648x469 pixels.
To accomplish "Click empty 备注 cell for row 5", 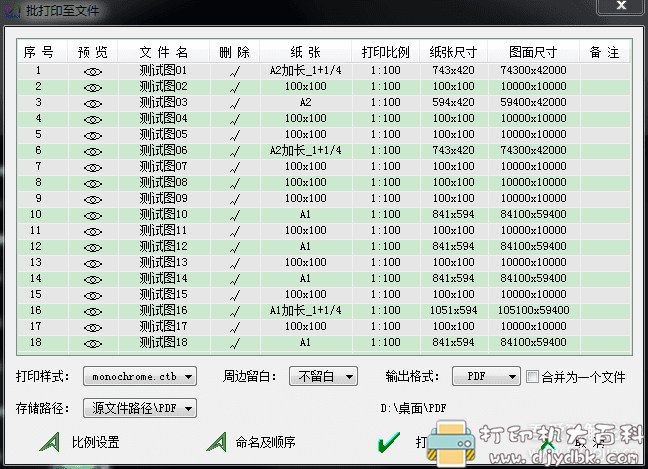I will 605,134.
